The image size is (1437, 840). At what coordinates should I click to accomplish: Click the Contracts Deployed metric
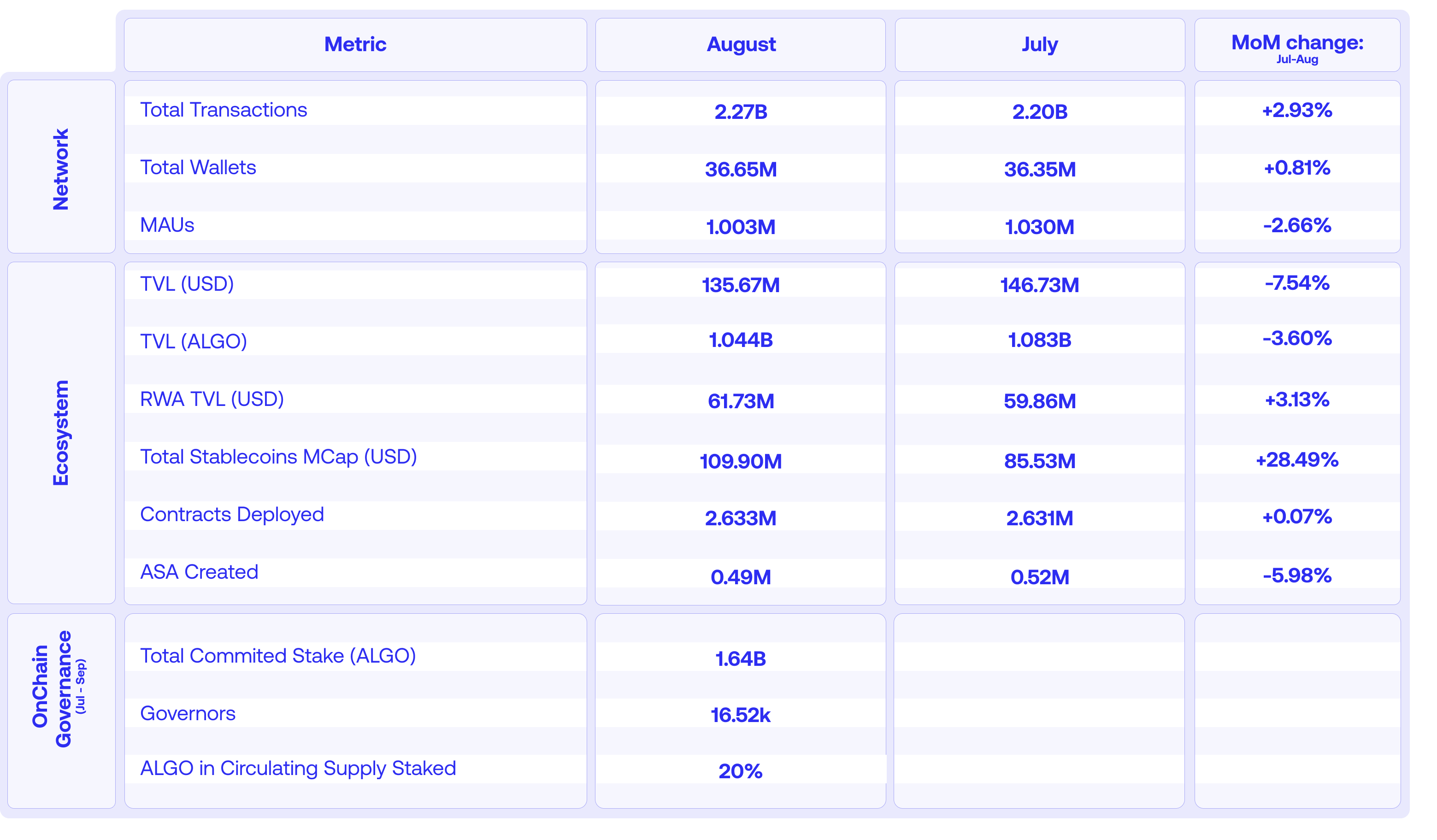tap(231, 514)
